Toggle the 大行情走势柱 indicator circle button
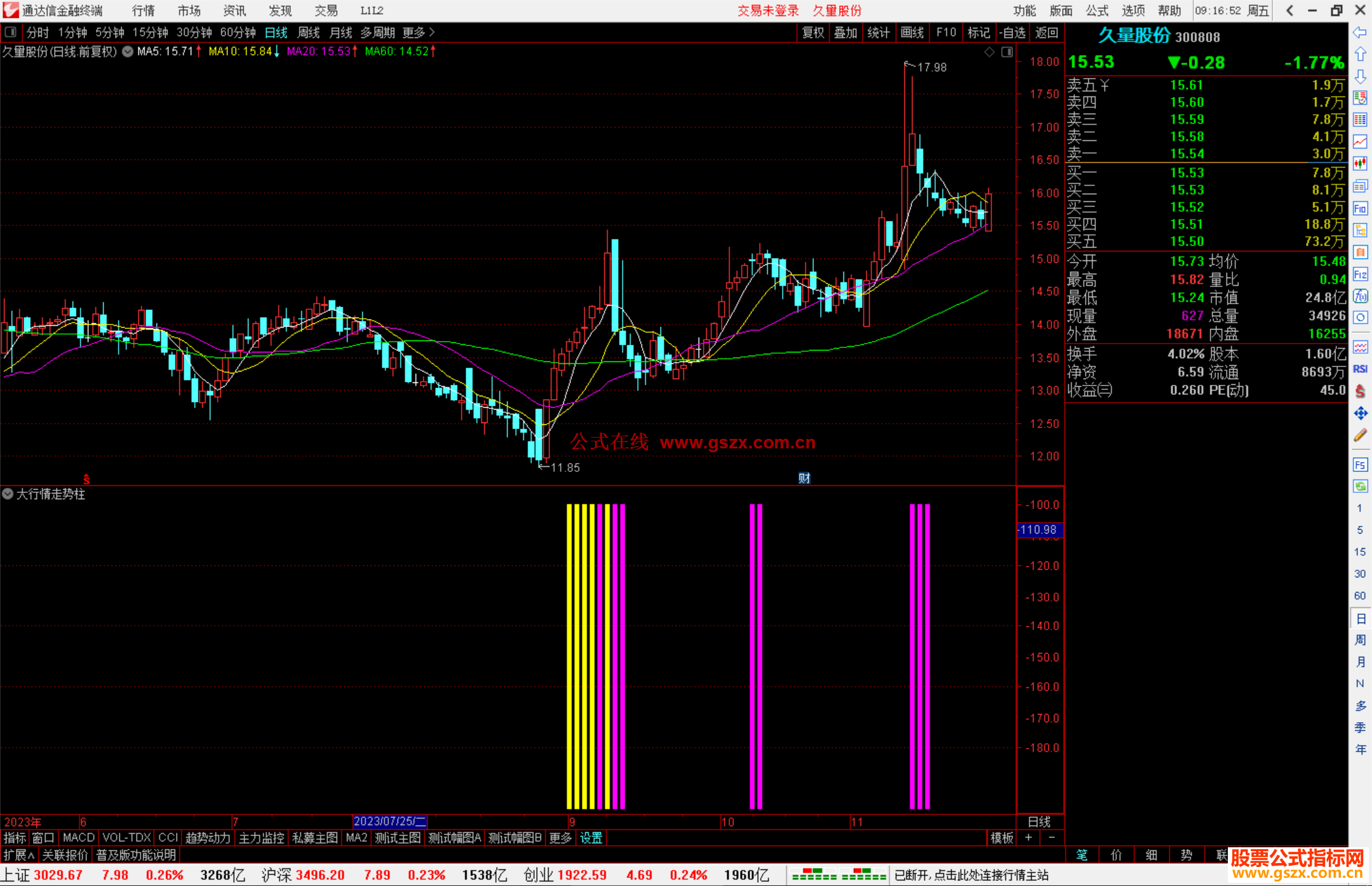This screenshot has width=1372, height=886. pos(8,493)
